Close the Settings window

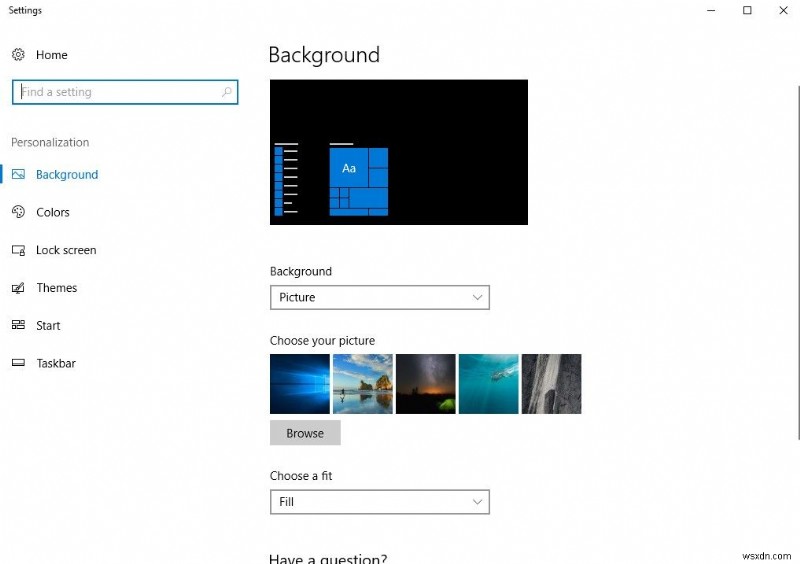(783, 10)
